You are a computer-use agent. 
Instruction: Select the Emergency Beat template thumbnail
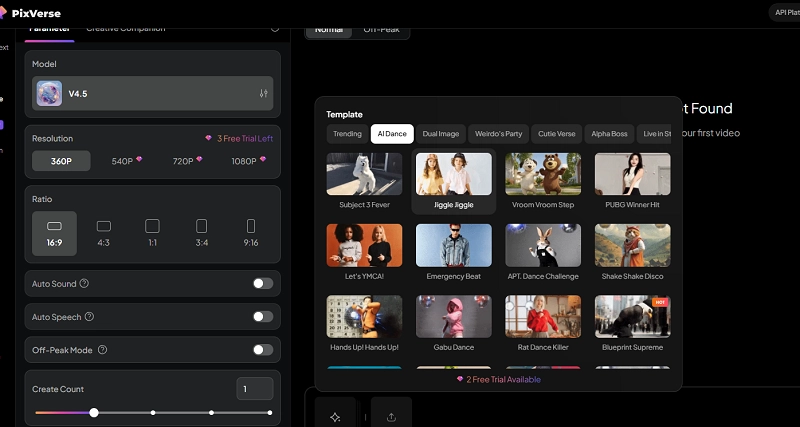(x=453, y=245)
